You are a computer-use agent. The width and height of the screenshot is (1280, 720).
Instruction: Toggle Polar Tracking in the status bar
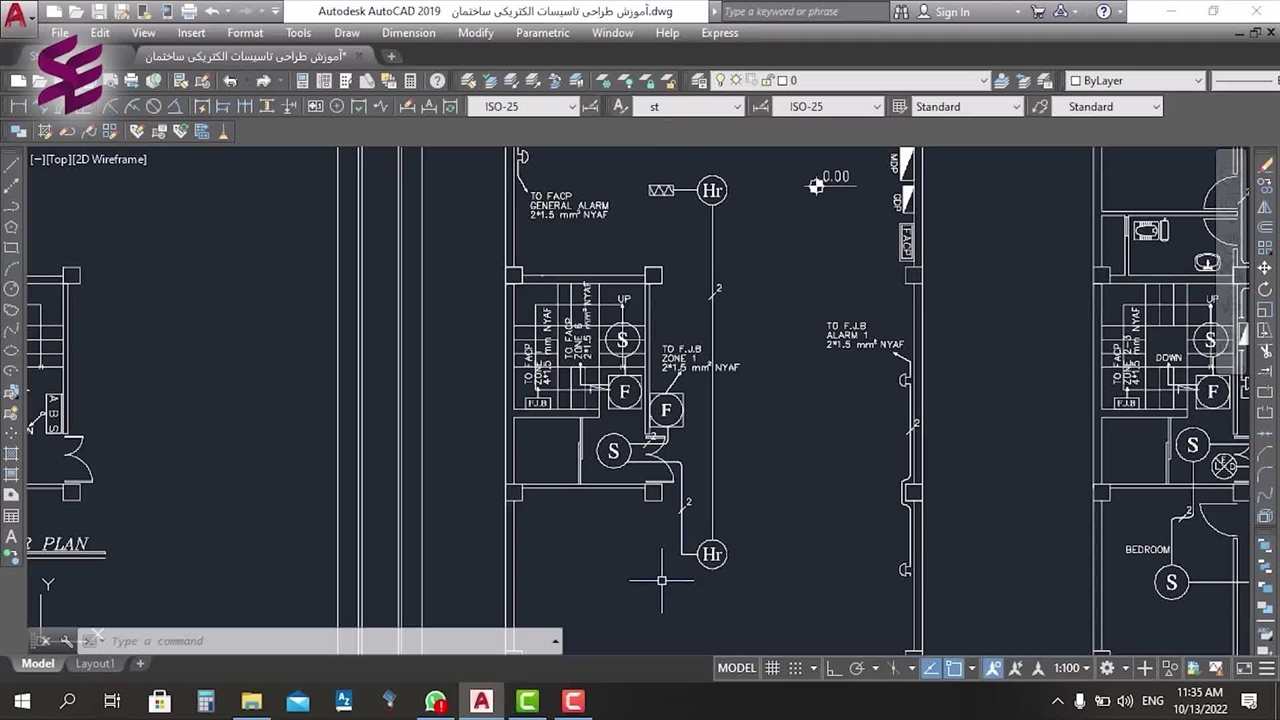(x=857, y=668)
